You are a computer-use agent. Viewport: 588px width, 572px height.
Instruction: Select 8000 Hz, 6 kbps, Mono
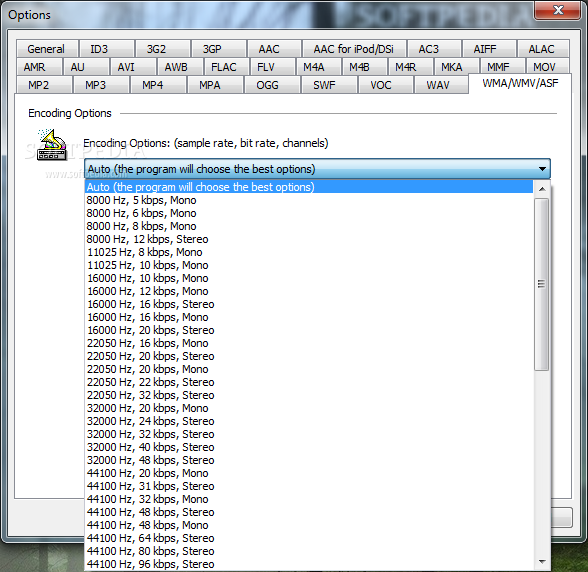coord(309,213)
